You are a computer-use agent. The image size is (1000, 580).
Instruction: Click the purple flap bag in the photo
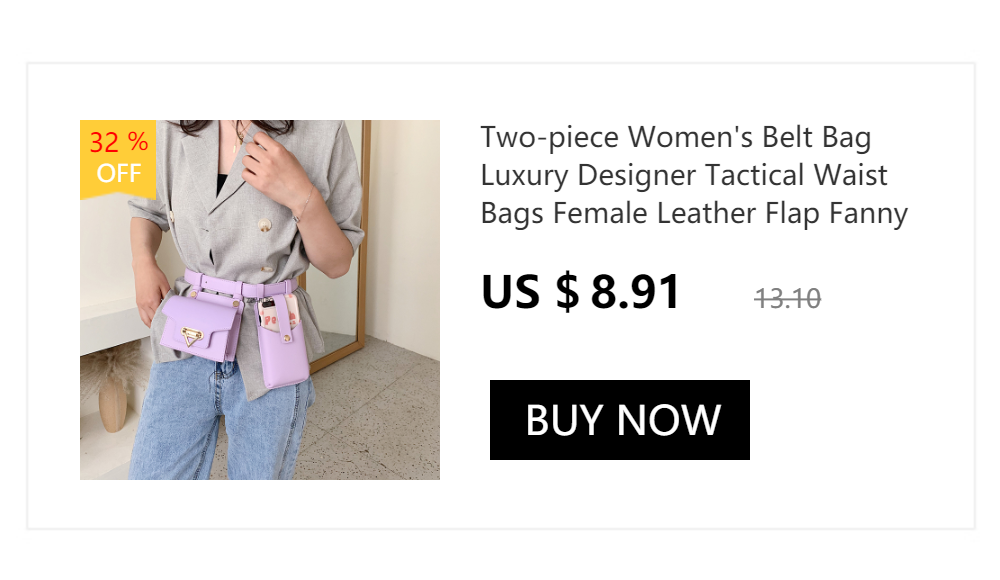tap(201, 327)
